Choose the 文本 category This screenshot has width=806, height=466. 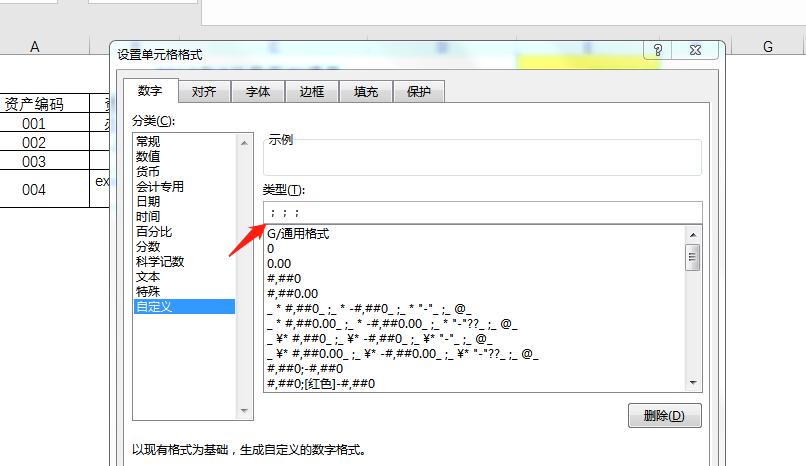tap(185, 276)
